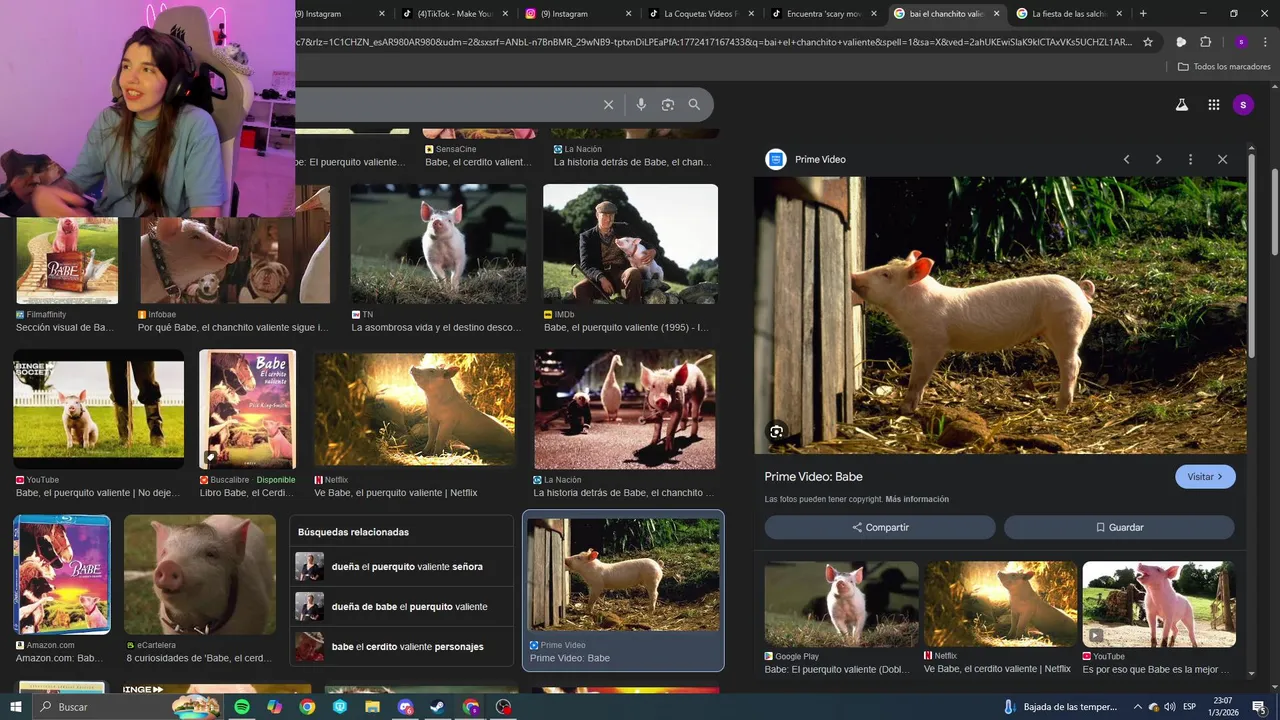This screenshot has width=1280, height=720.
Task: Open La Nación pig and duck image
Action: [x=624, y=409]
